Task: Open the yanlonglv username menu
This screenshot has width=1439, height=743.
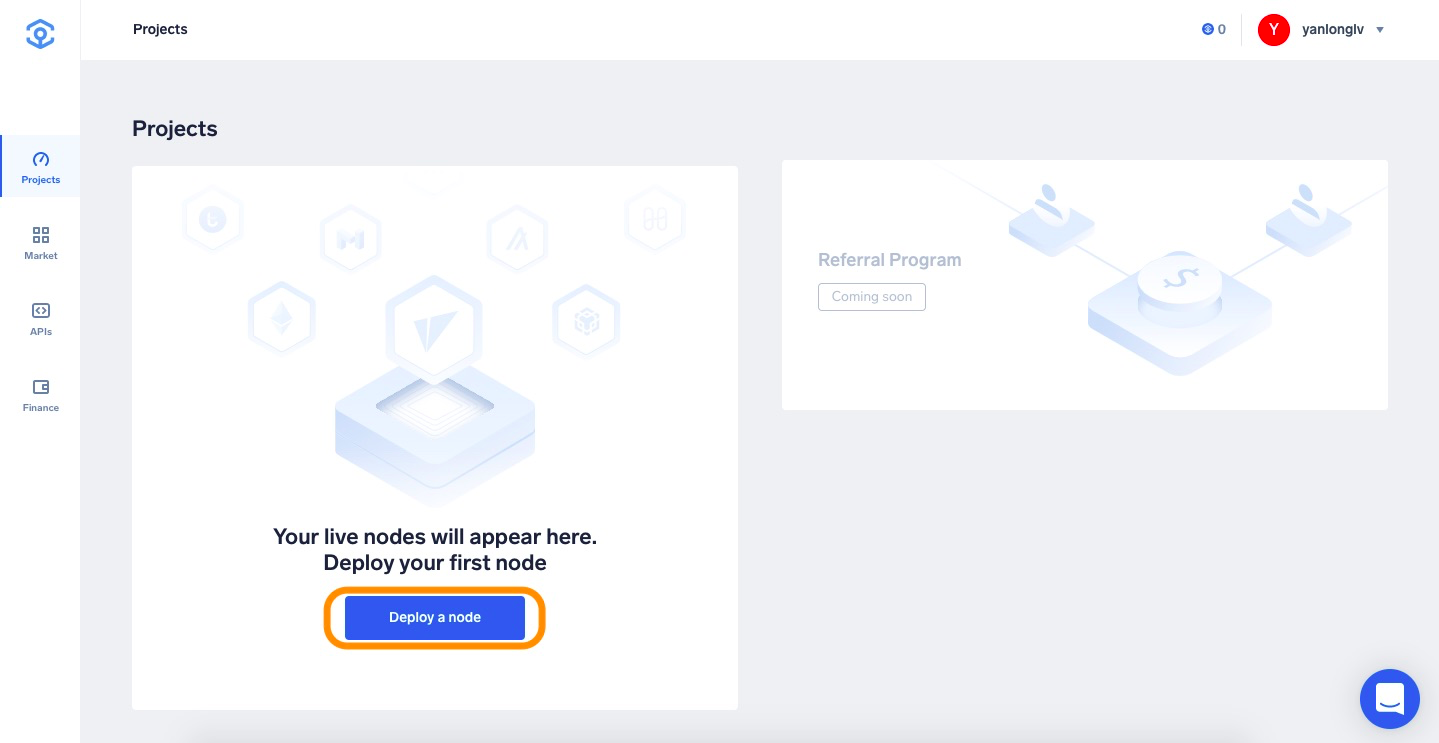Action: (1333, 30)
